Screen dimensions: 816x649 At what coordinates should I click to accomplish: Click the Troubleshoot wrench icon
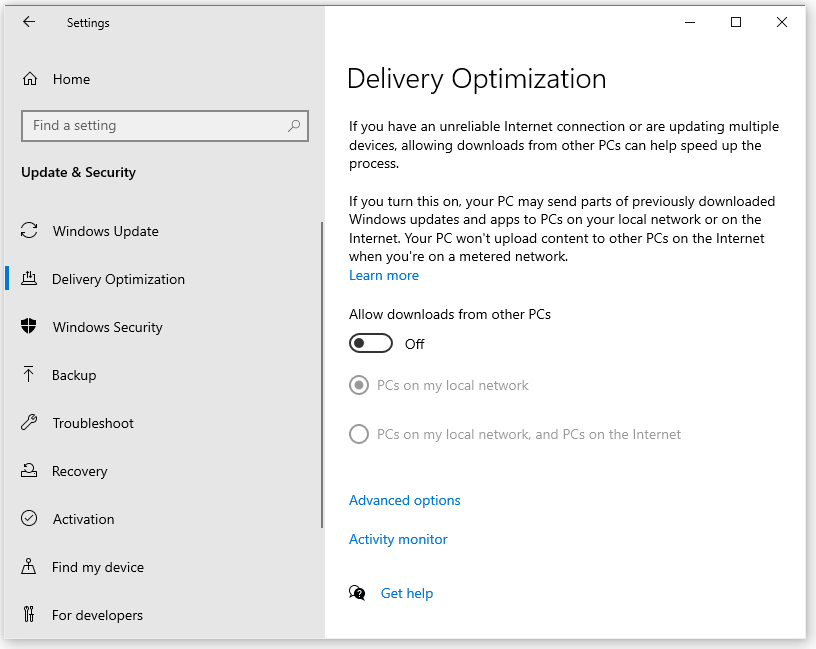[29, 422]
